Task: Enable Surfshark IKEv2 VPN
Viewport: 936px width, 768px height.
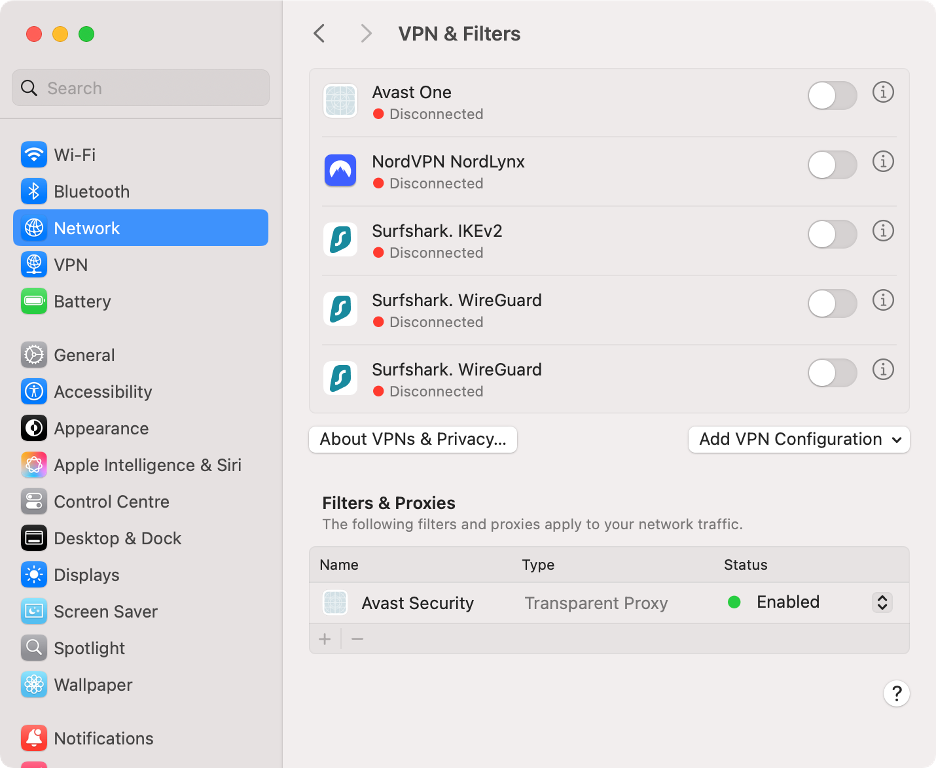Action: coord(832,234)
